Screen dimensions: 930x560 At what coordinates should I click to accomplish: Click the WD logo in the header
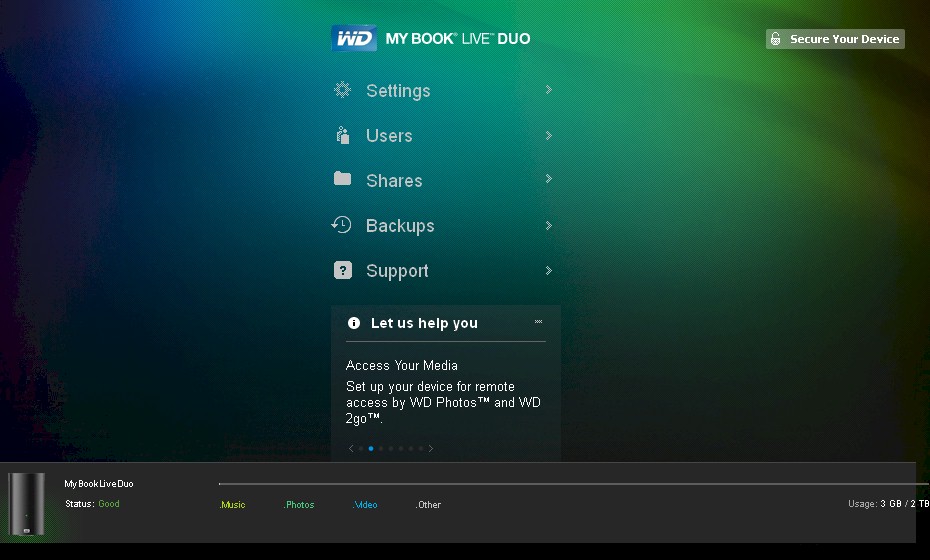coord(354,38)
